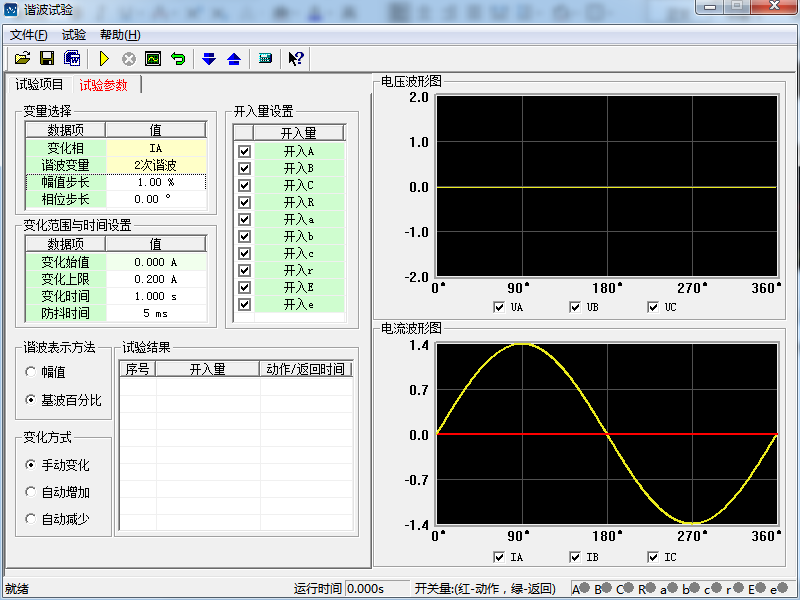Click the open file folder icon
Viewport: 800px width, 600px height.
coord(22,58)
